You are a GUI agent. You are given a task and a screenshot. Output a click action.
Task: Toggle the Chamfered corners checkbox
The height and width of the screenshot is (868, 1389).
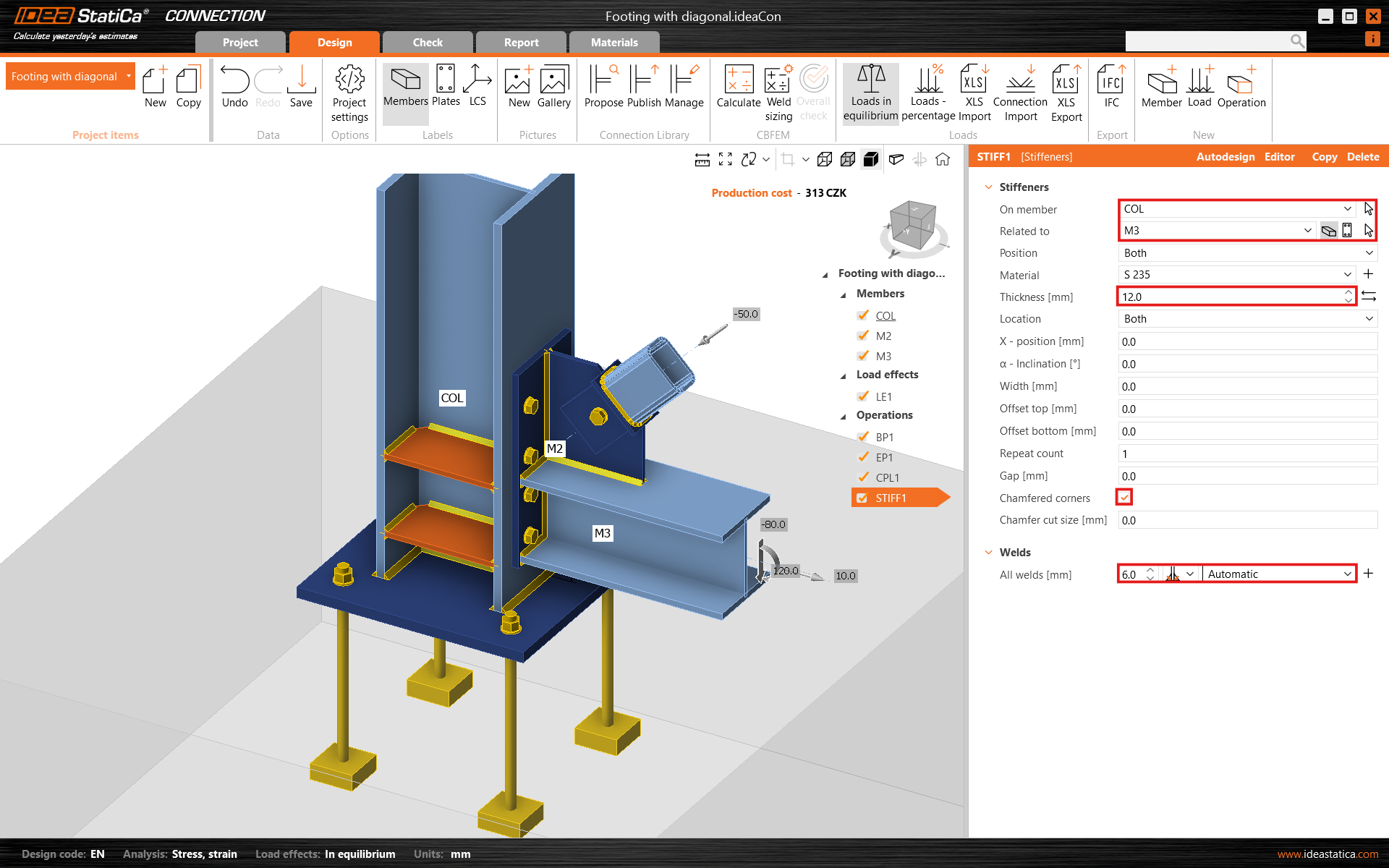coord(1124,498)
